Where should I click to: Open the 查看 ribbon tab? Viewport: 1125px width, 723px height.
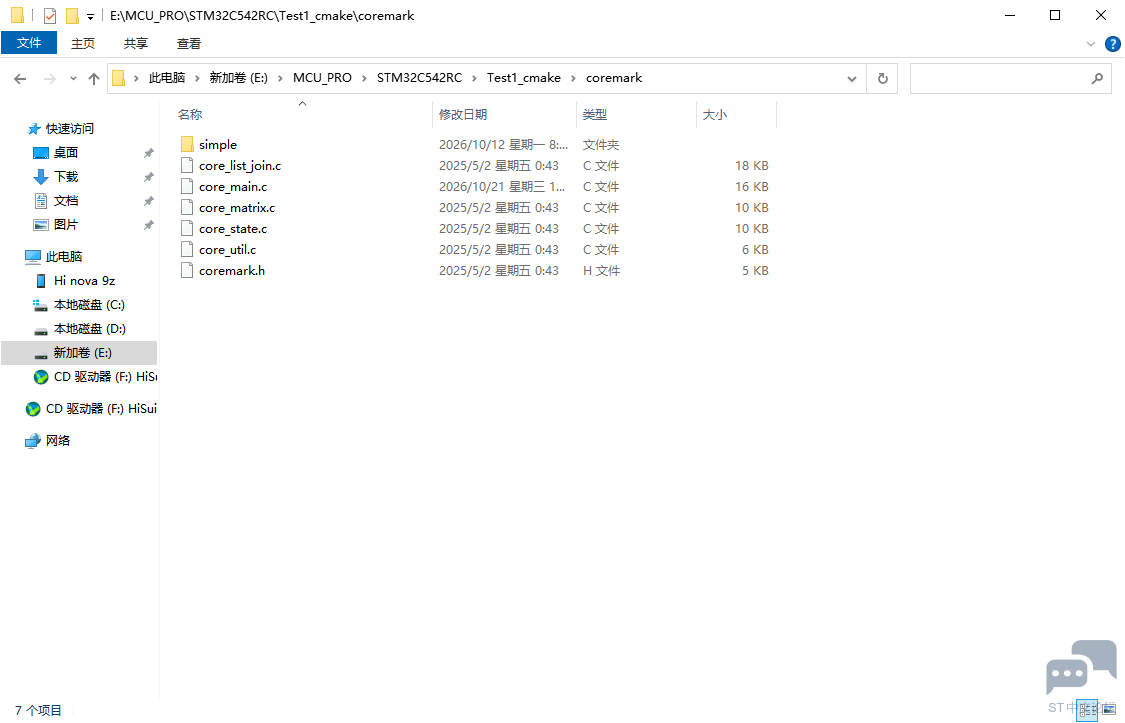click(189, 44)
